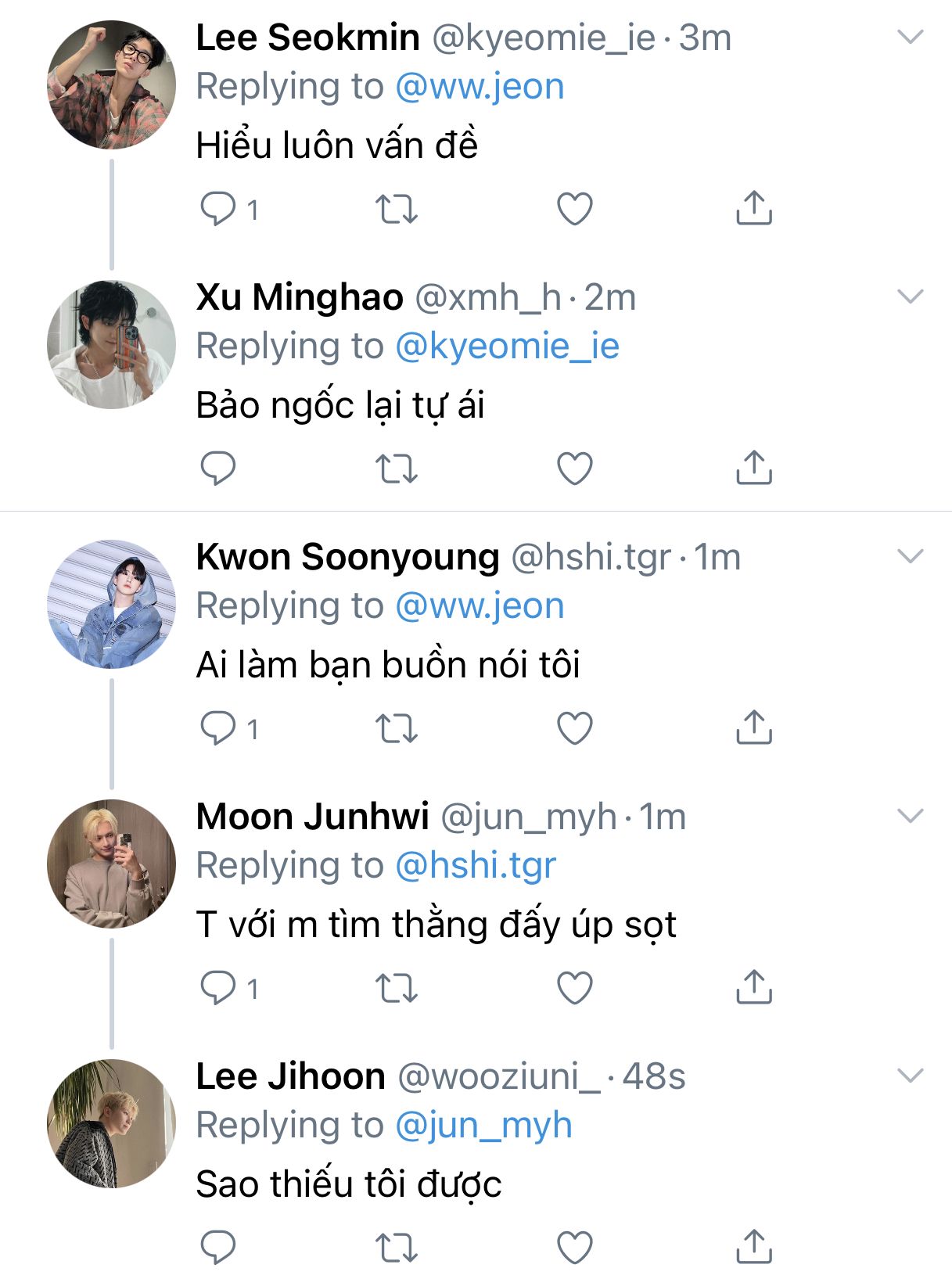
Task: Reply to Kwon Soonyoung's tweet
Action: point(217,728)
